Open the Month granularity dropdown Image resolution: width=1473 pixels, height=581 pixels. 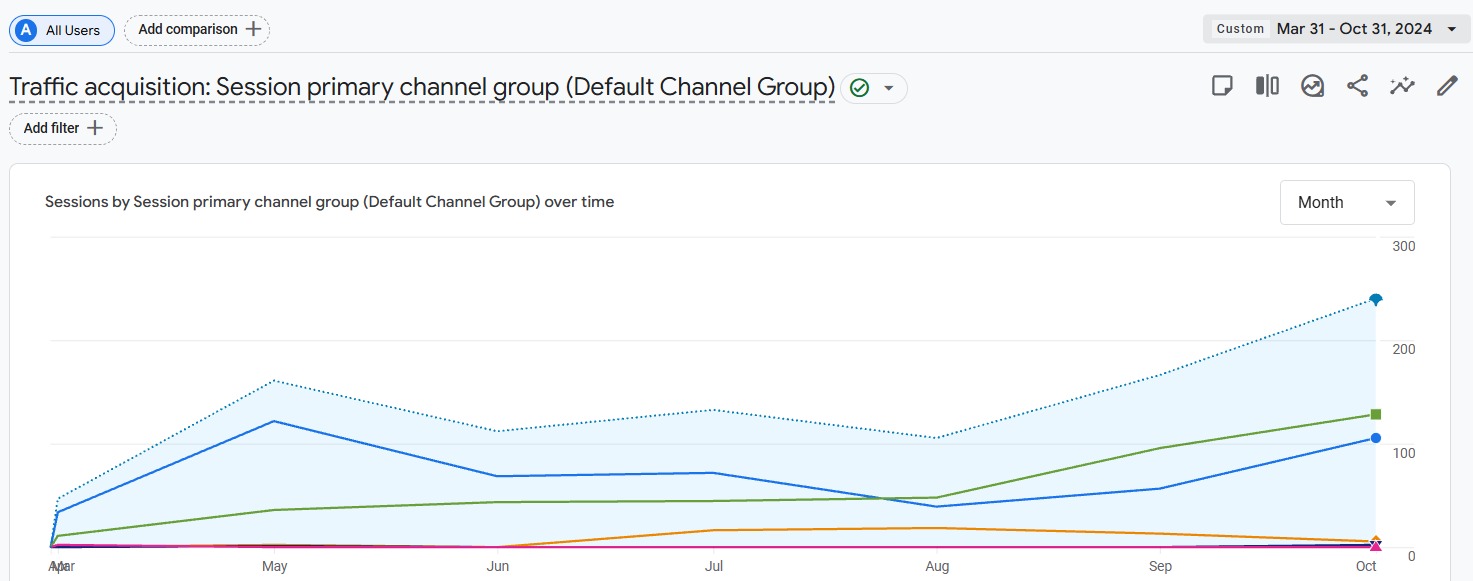point(1346,202)
